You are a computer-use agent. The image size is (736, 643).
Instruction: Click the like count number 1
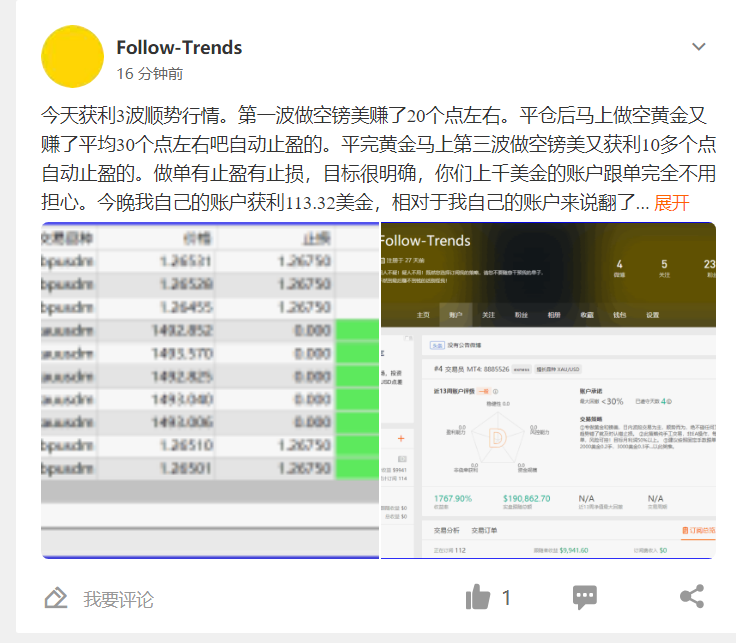point(506,598)
